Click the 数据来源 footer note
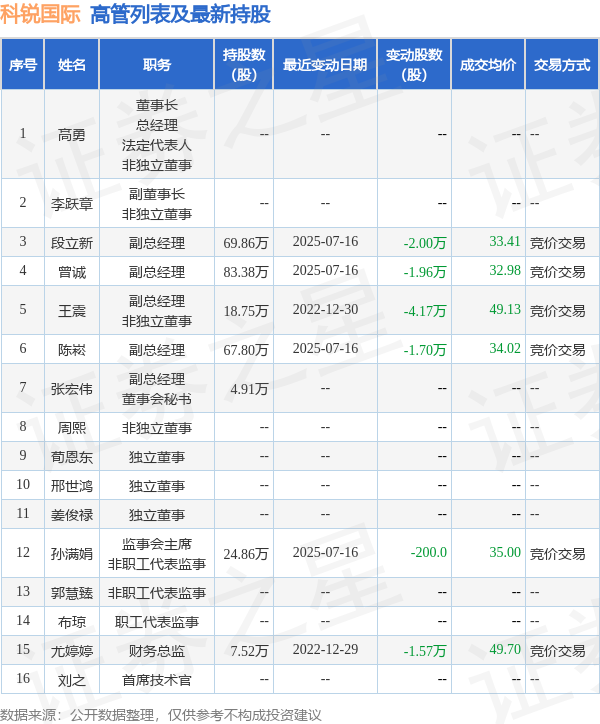Viewport: 600px width, 724px height. (161, 715)
